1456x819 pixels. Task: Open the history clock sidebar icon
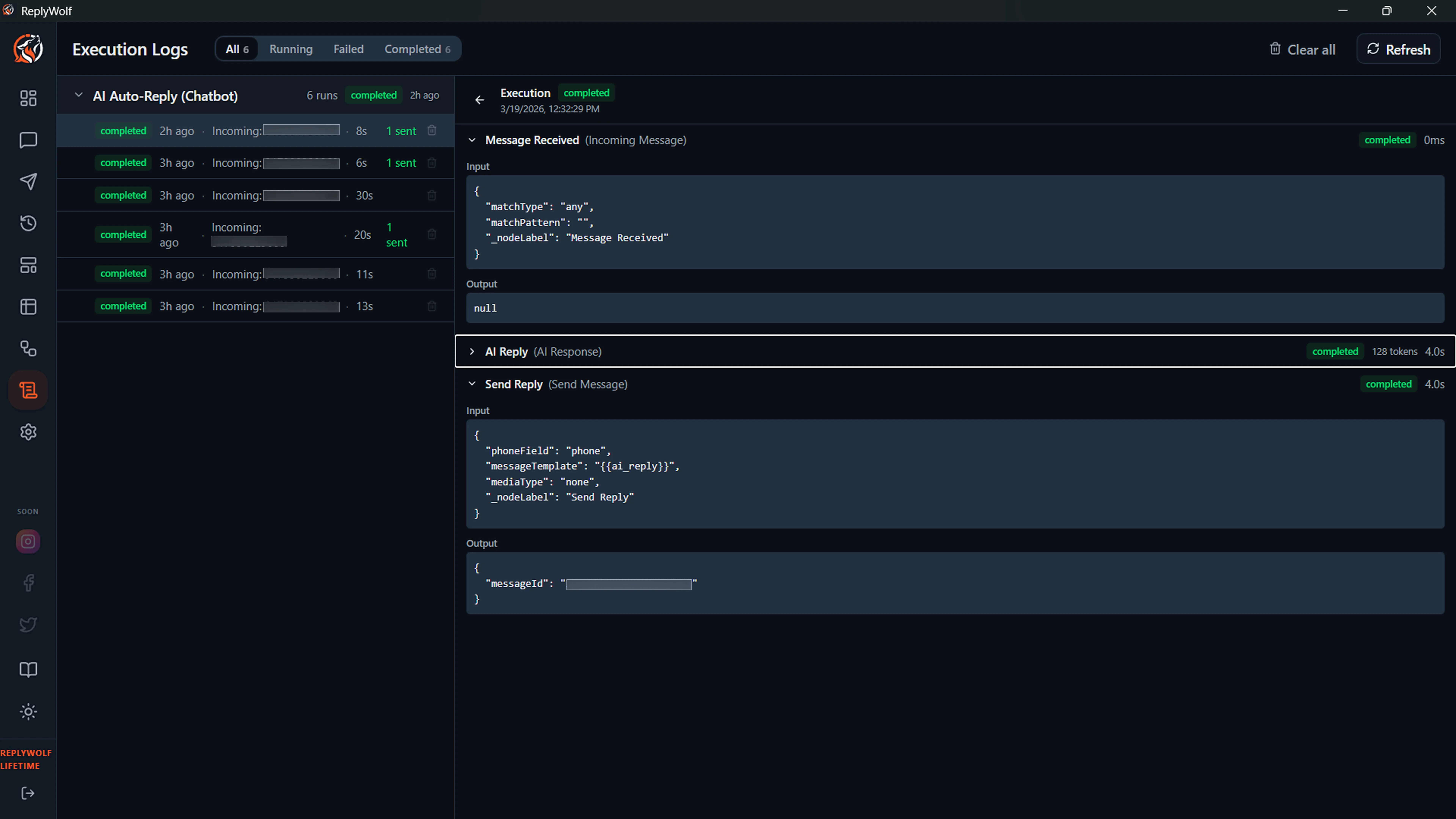tap(28, 223)
